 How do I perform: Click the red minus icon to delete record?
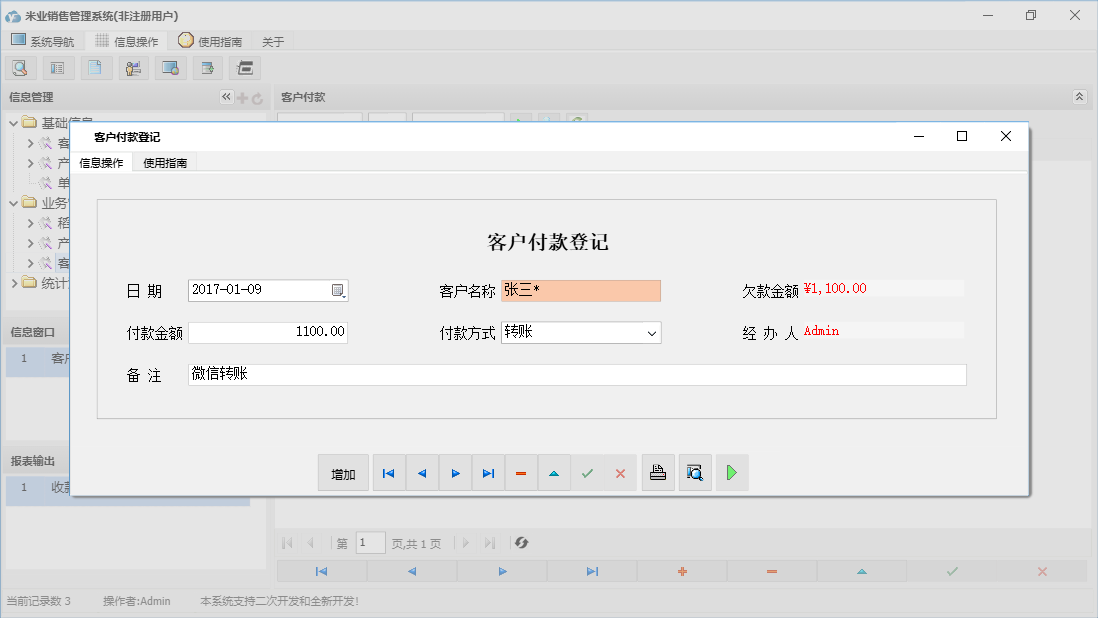tap(521, 472)
